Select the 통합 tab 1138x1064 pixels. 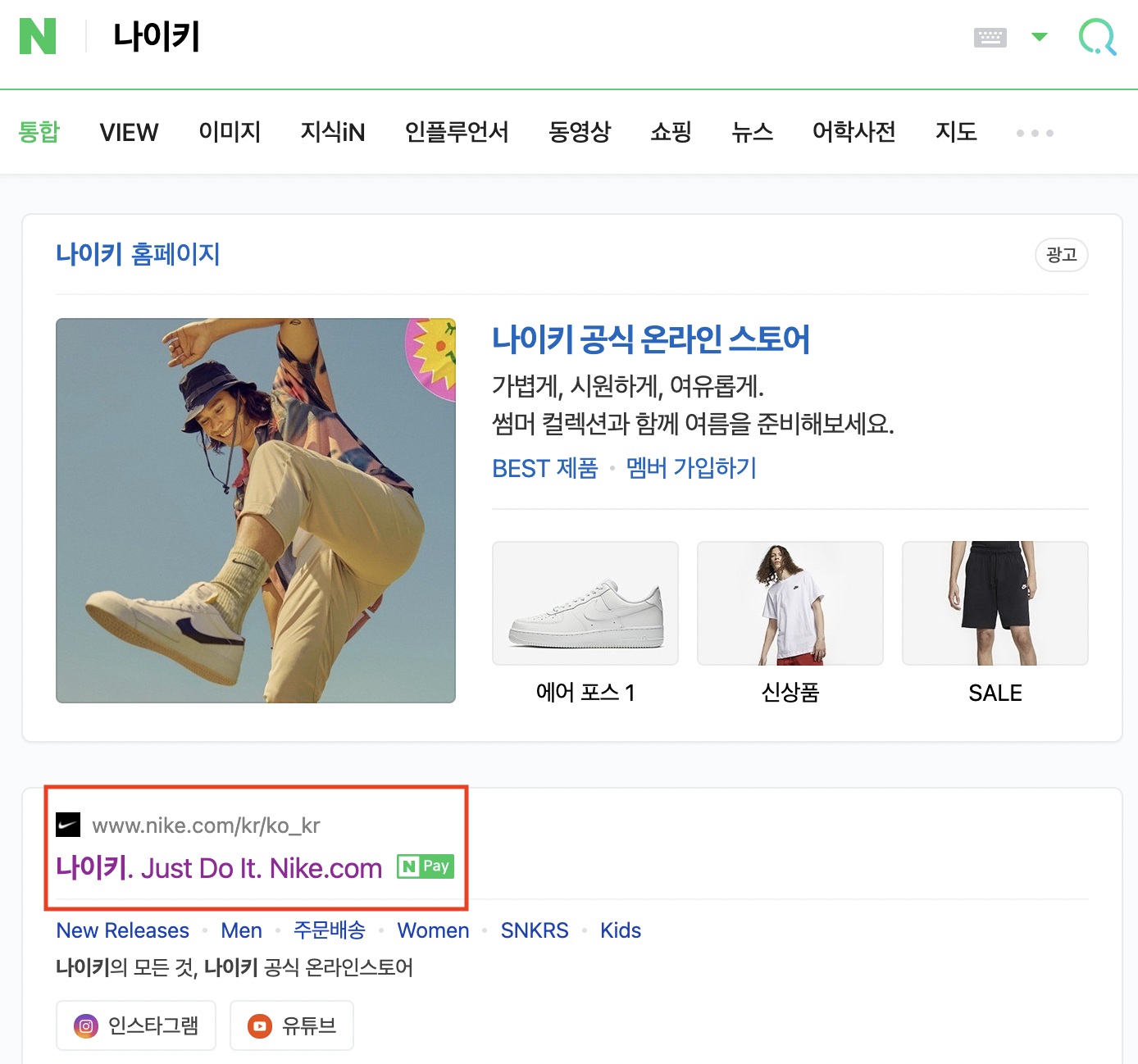click(39, 132)
